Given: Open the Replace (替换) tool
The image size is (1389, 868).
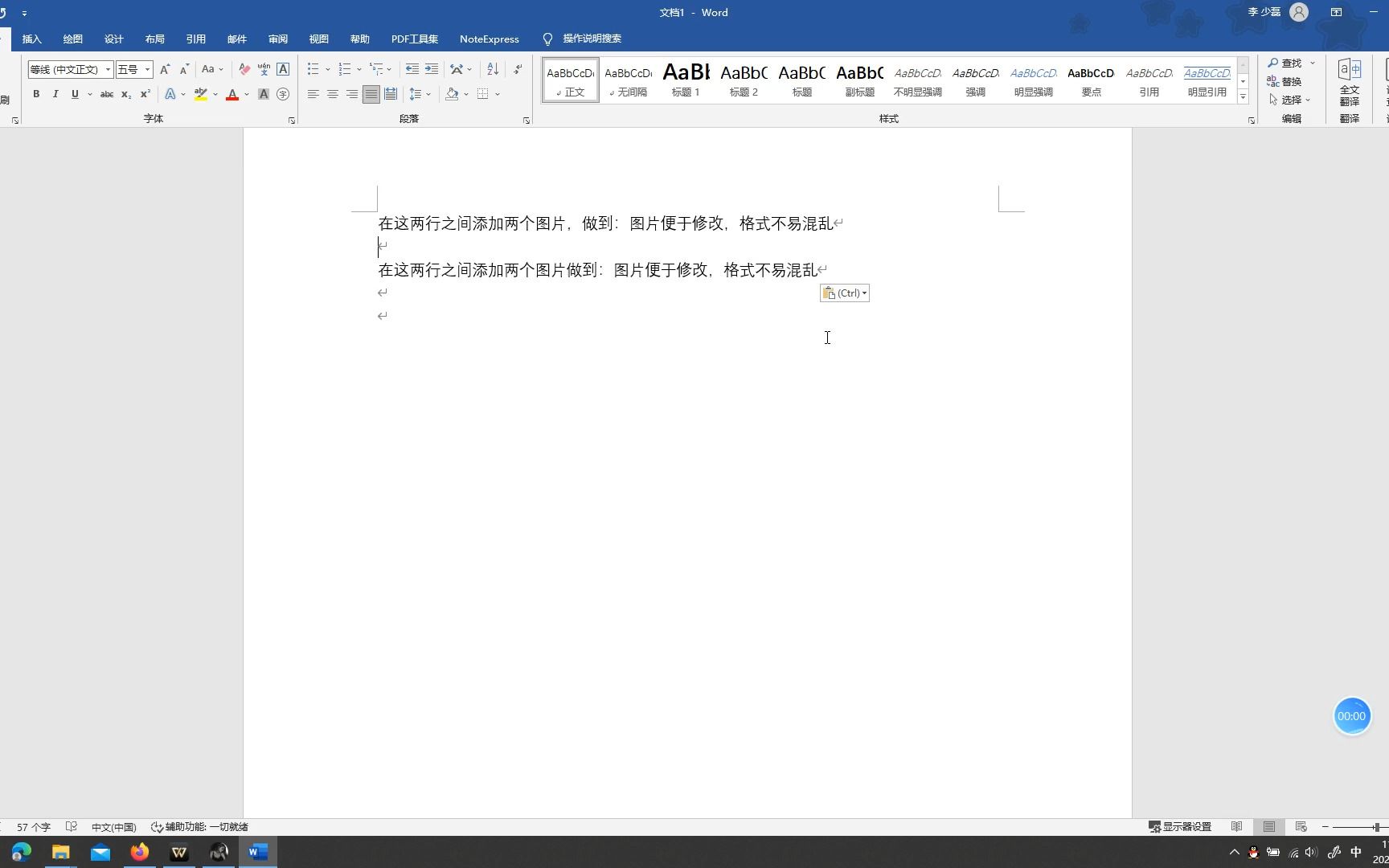Looking at the screenshot, I should coord(1293,80).
